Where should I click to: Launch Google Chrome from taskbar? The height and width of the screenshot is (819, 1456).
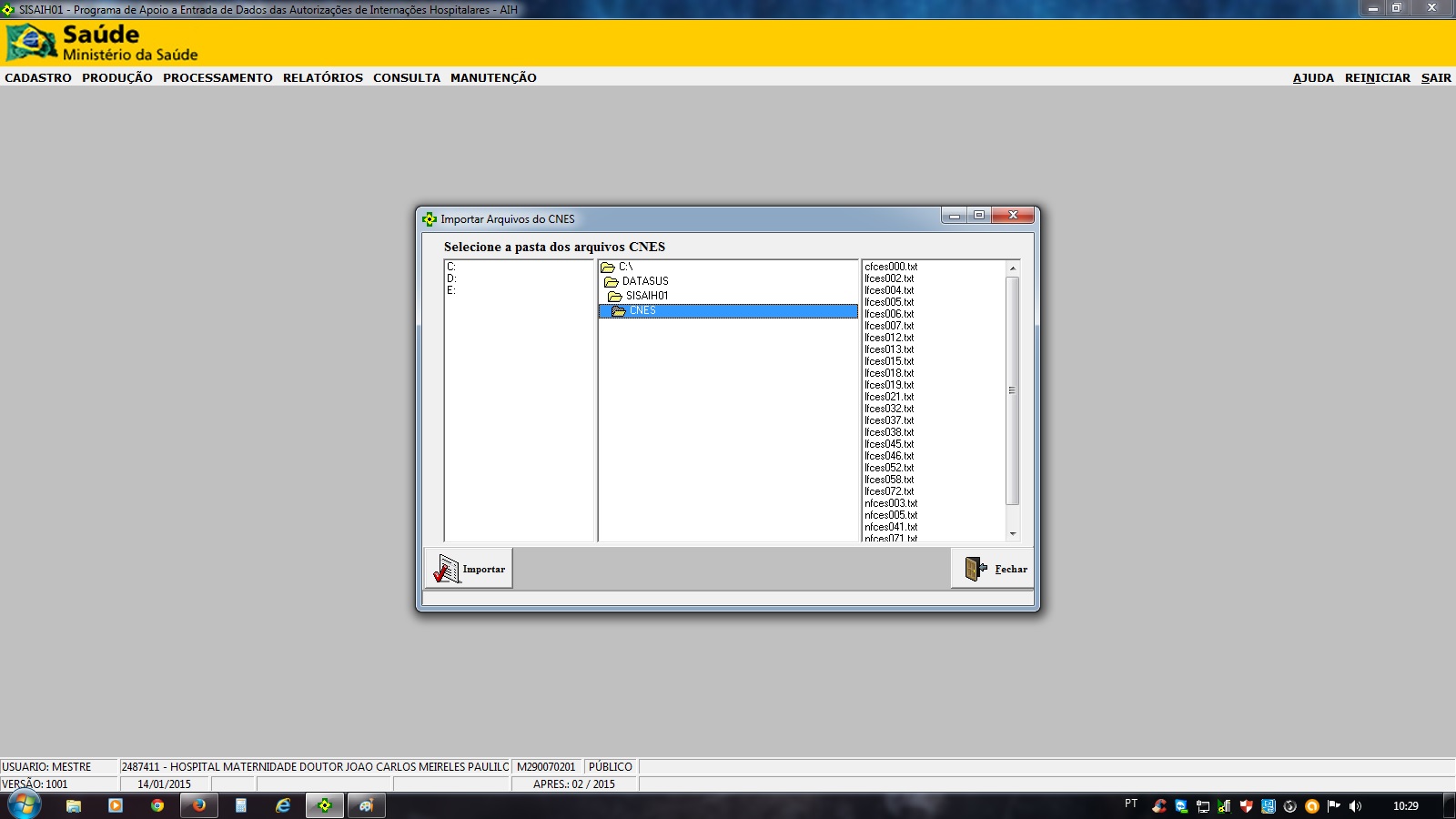pos(157,805)
